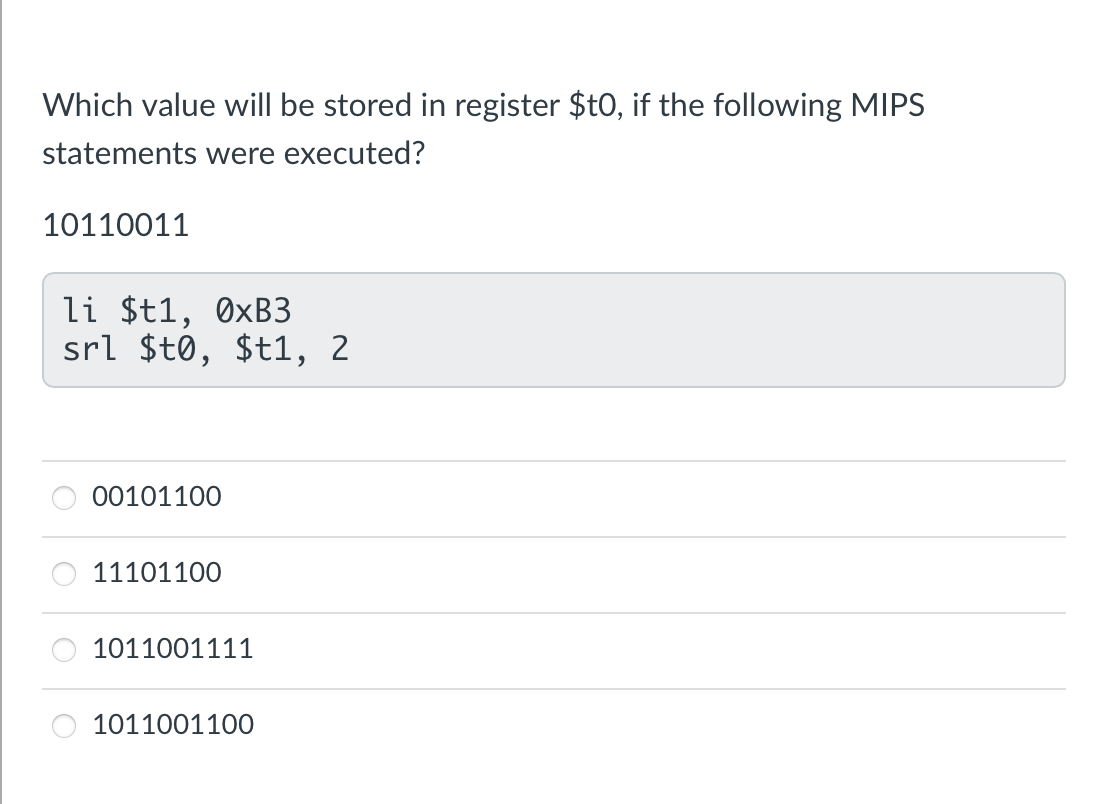This screenshot has height=804, width=1096.
Task: Click the answer option labeled 11101100
Action: coord(156,572)
